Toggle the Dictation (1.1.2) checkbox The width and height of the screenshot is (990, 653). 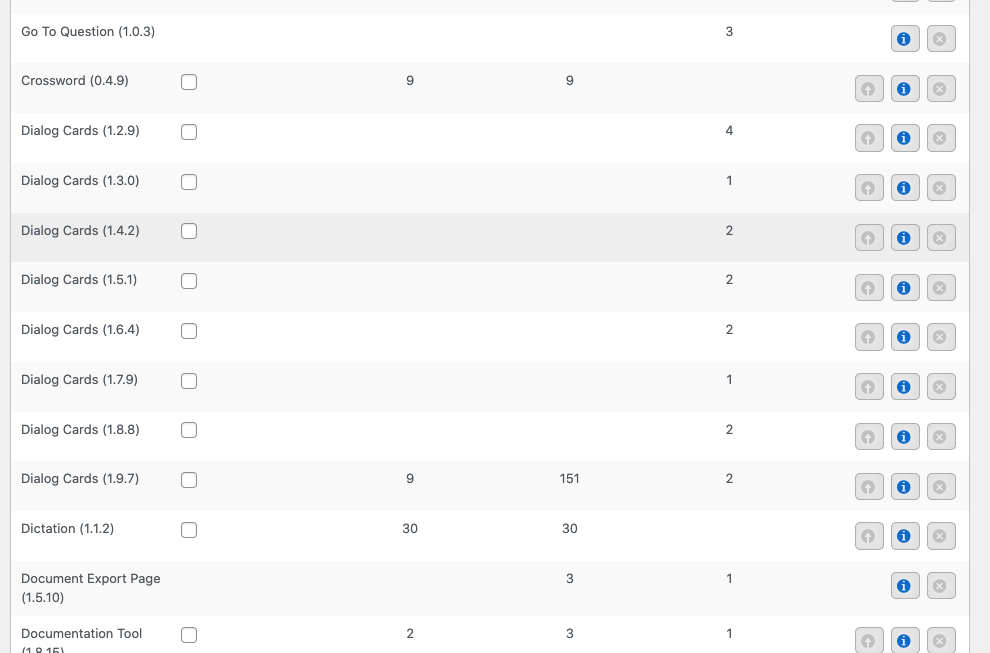pos(189,530)
